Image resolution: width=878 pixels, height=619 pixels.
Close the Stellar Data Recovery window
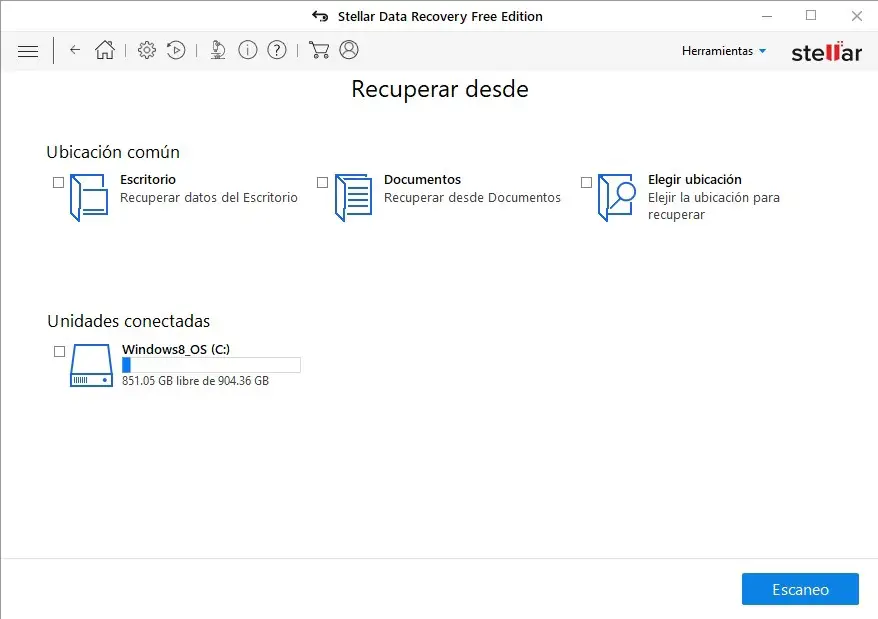tap(857, 16)
